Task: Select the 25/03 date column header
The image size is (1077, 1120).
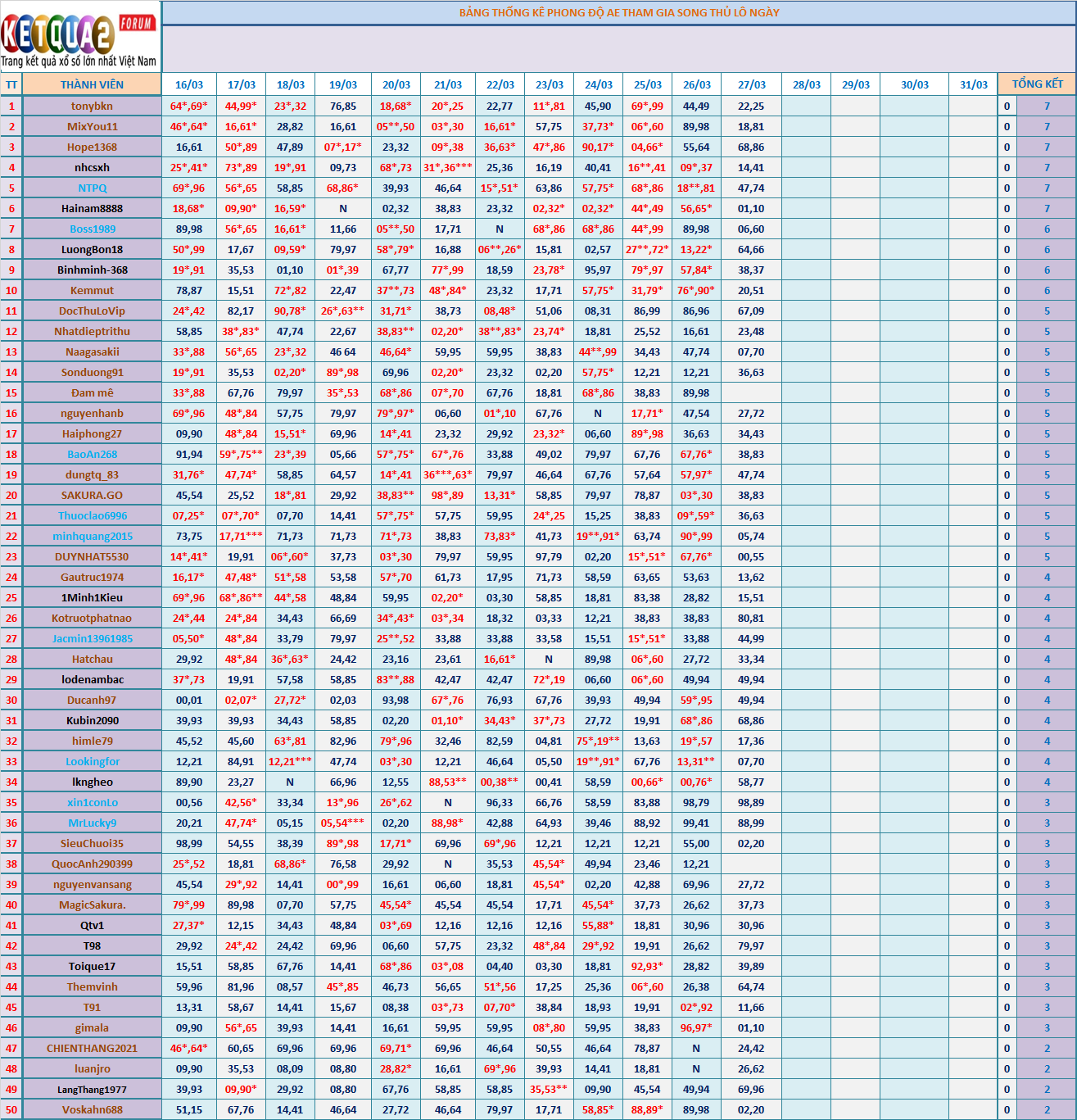Action: click(648, 84)
